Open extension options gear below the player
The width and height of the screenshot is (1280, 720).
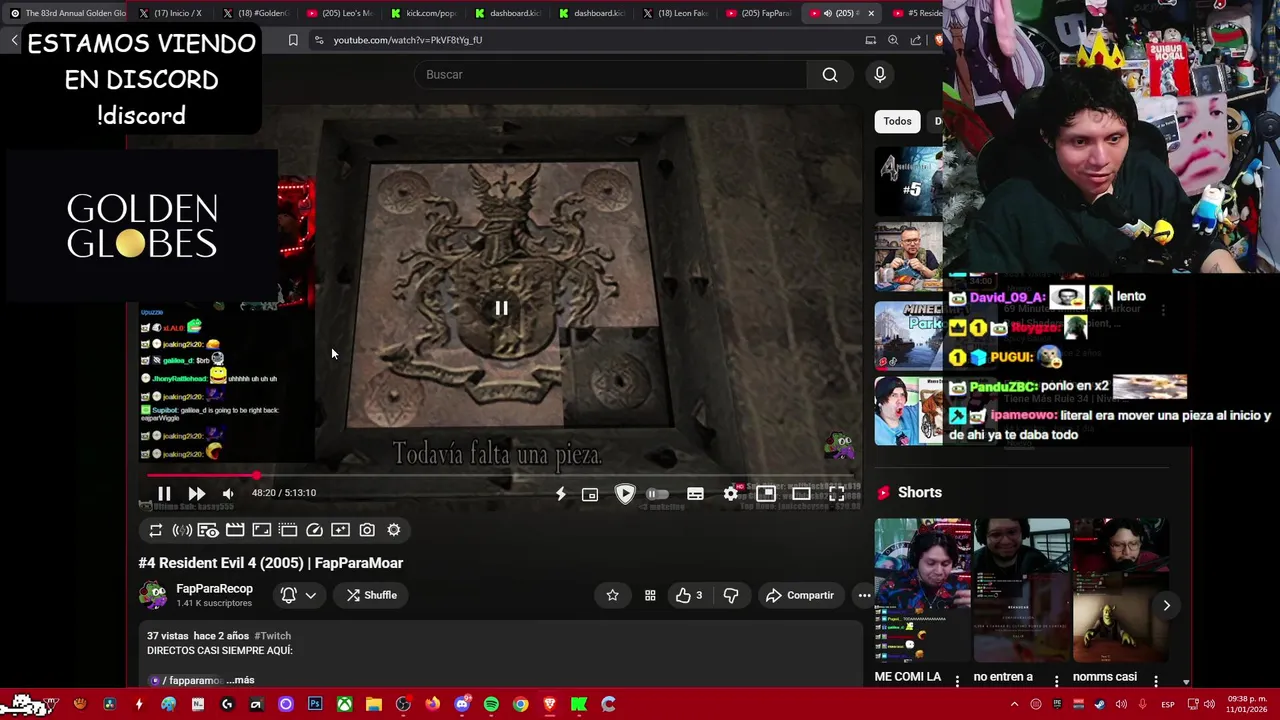coord(394,530)
